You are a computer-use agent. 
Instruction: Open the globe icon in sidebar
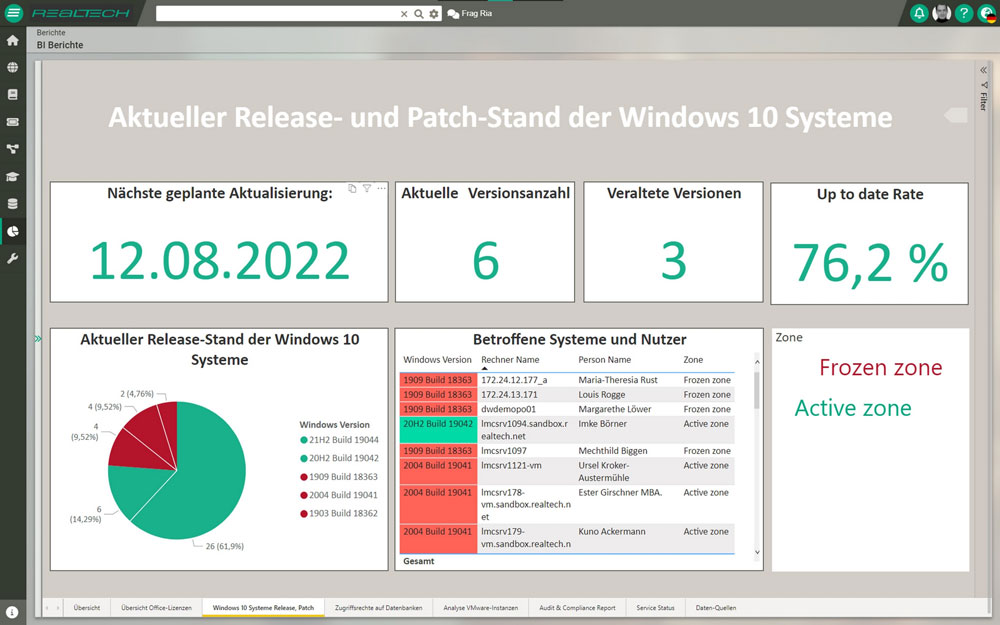13,68
